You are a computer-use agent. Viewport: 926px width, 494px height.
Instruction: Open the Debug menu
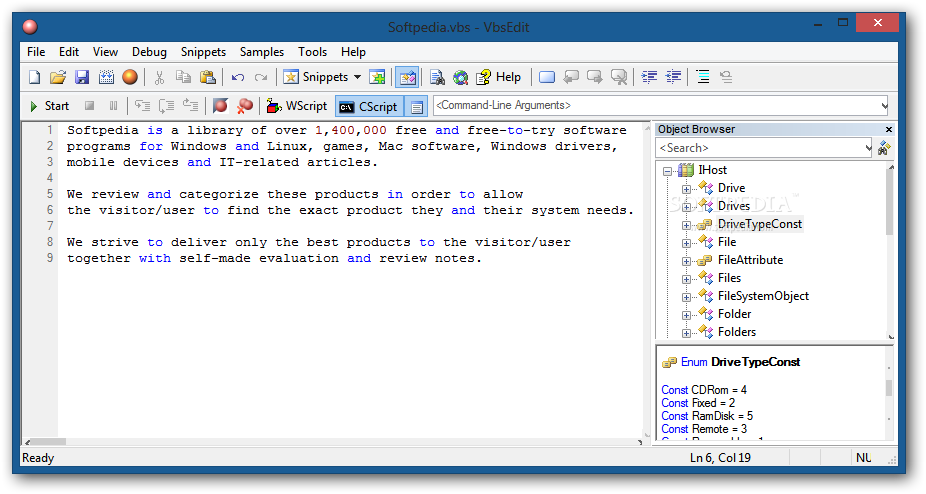click(149, 52)
